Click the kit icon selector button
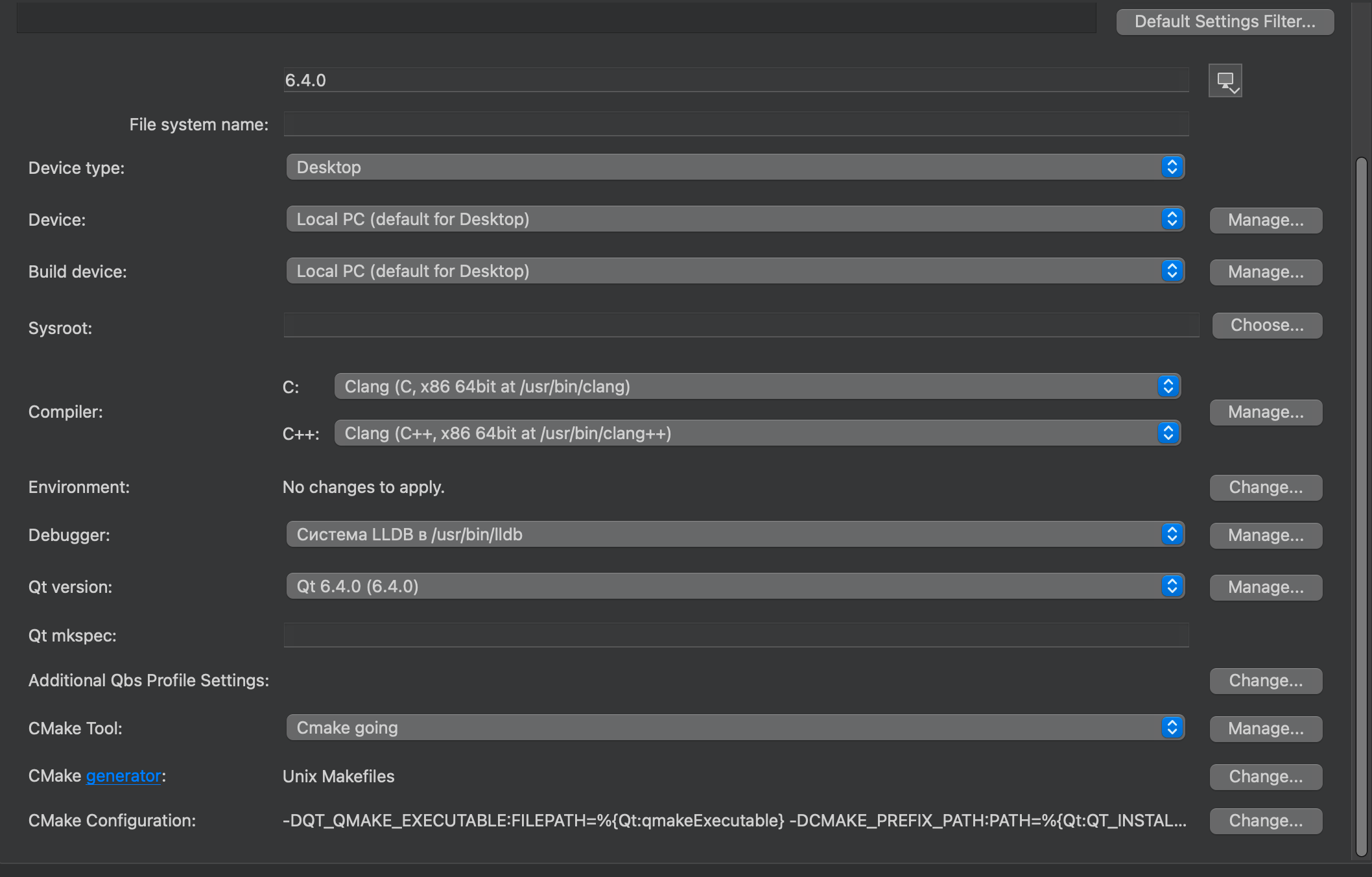The height and width of the screenshot is (877, 1372). (x=1225, y=80)
